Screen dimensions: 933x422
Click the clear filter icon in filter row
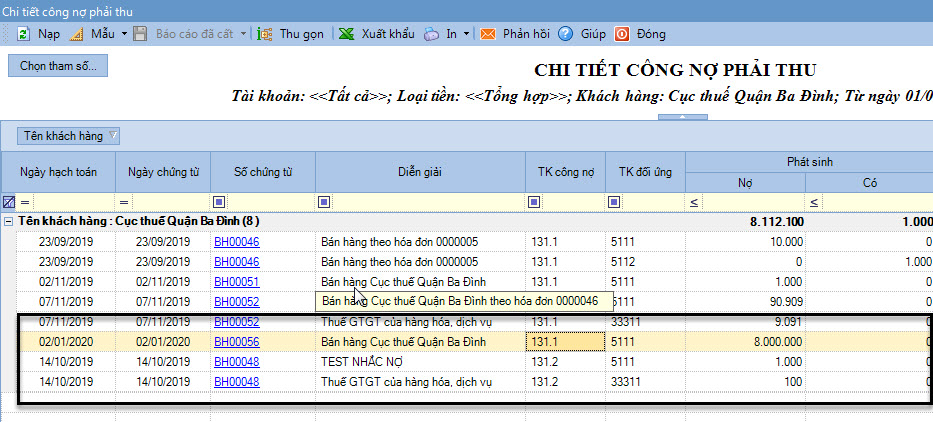tap(8, 202)
